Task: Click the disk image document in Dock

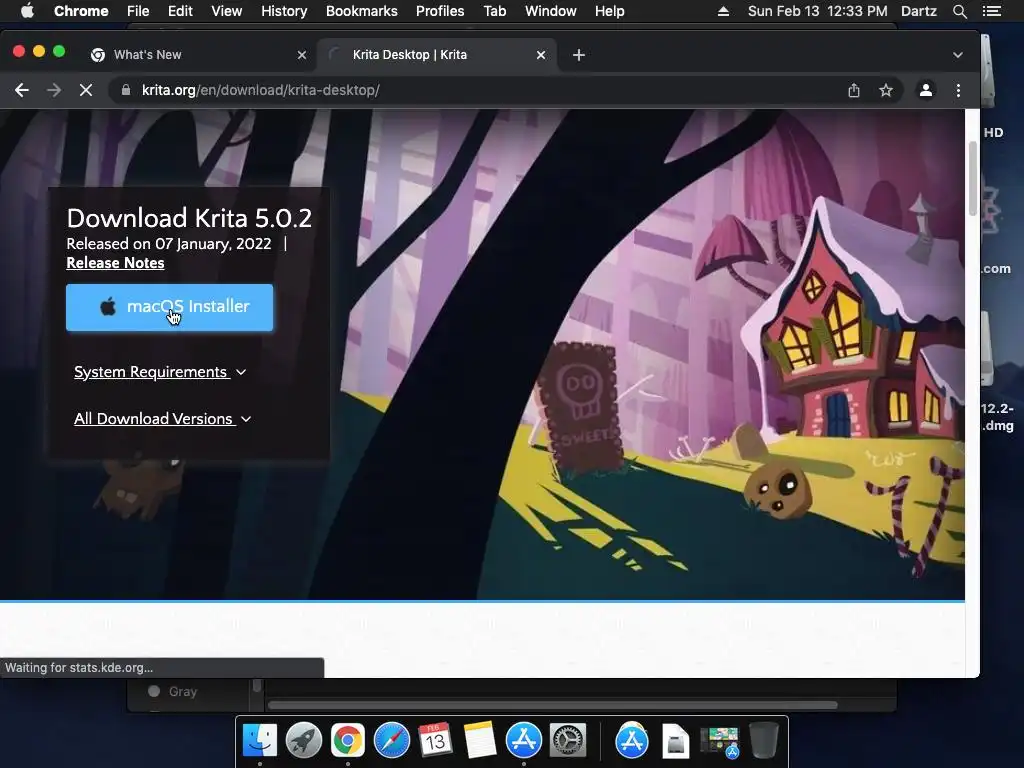Action: 675,741
